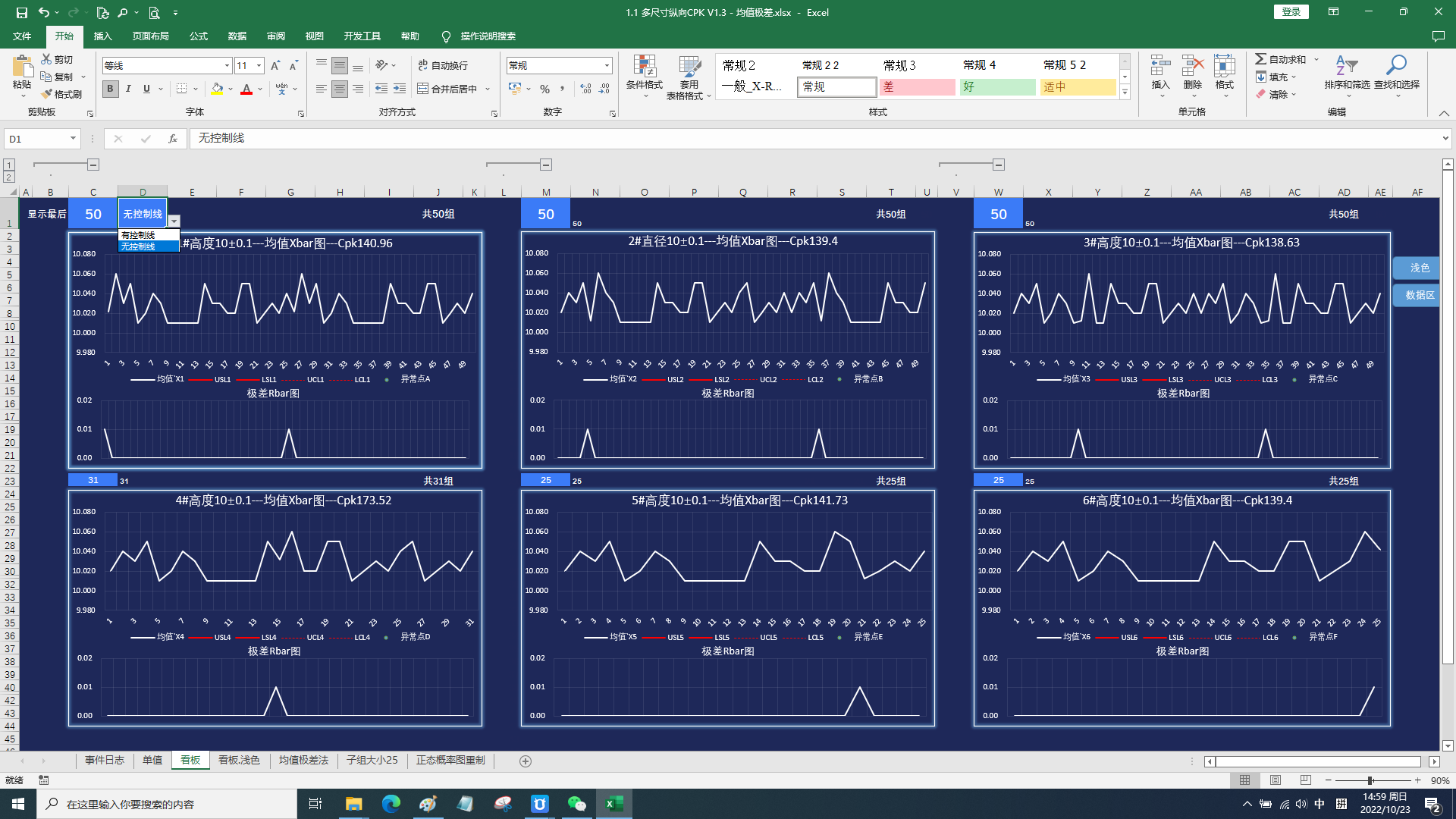
Task: Expand the cell styles gallery
Action: pyautogui.click(x=1125, y=93)
